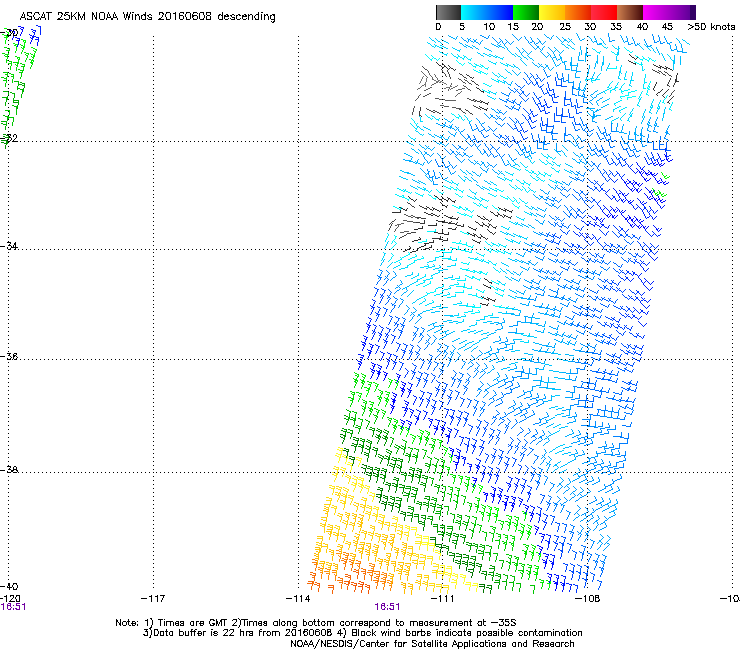
Task: Click the '-114' longitude axis label
Action: (x=298, y=599)
